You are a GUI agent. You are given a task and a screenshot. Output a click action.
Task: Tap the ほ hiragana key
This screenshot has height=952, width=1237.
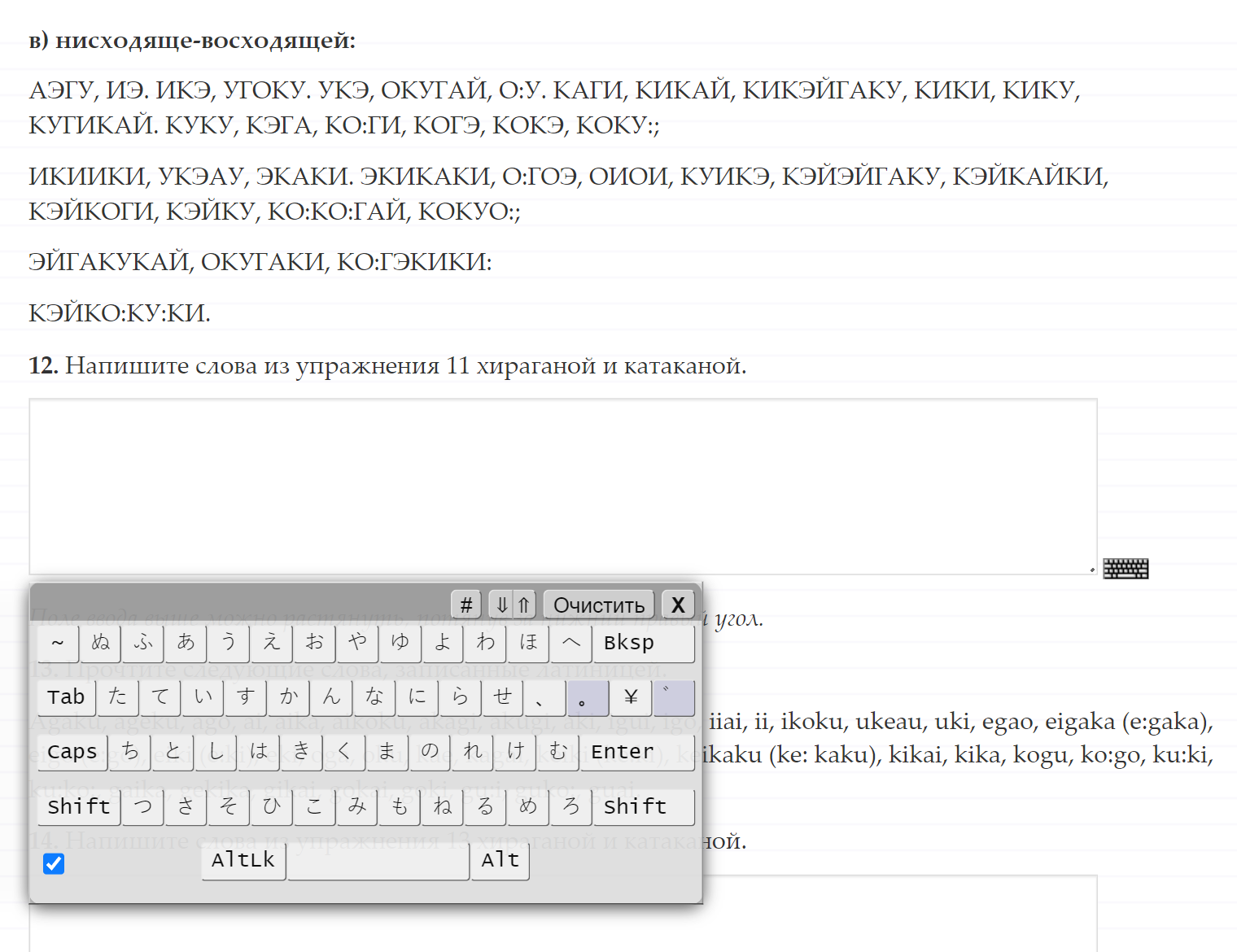coord(528,643)
